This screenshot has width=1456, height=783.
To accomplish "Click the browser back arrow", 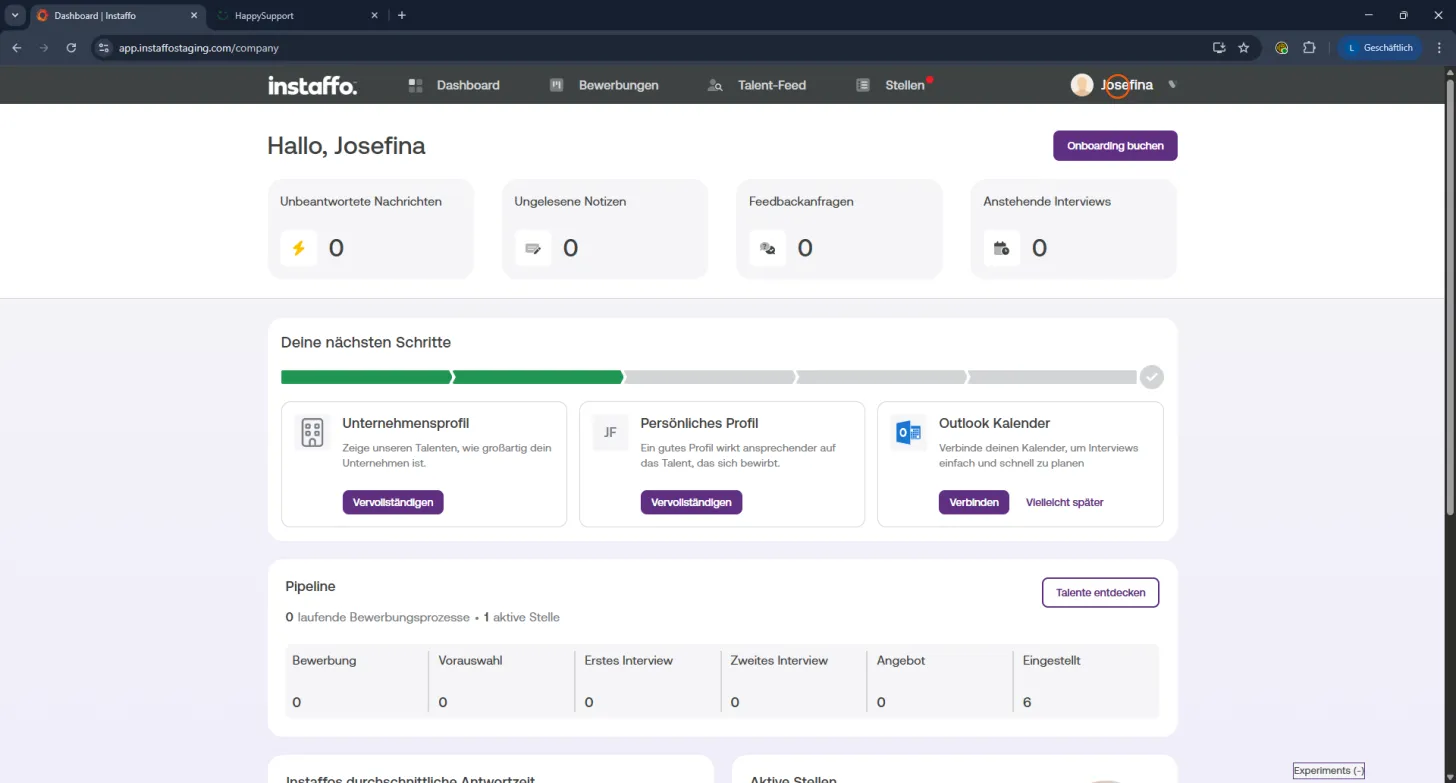I will click(17, 47).
